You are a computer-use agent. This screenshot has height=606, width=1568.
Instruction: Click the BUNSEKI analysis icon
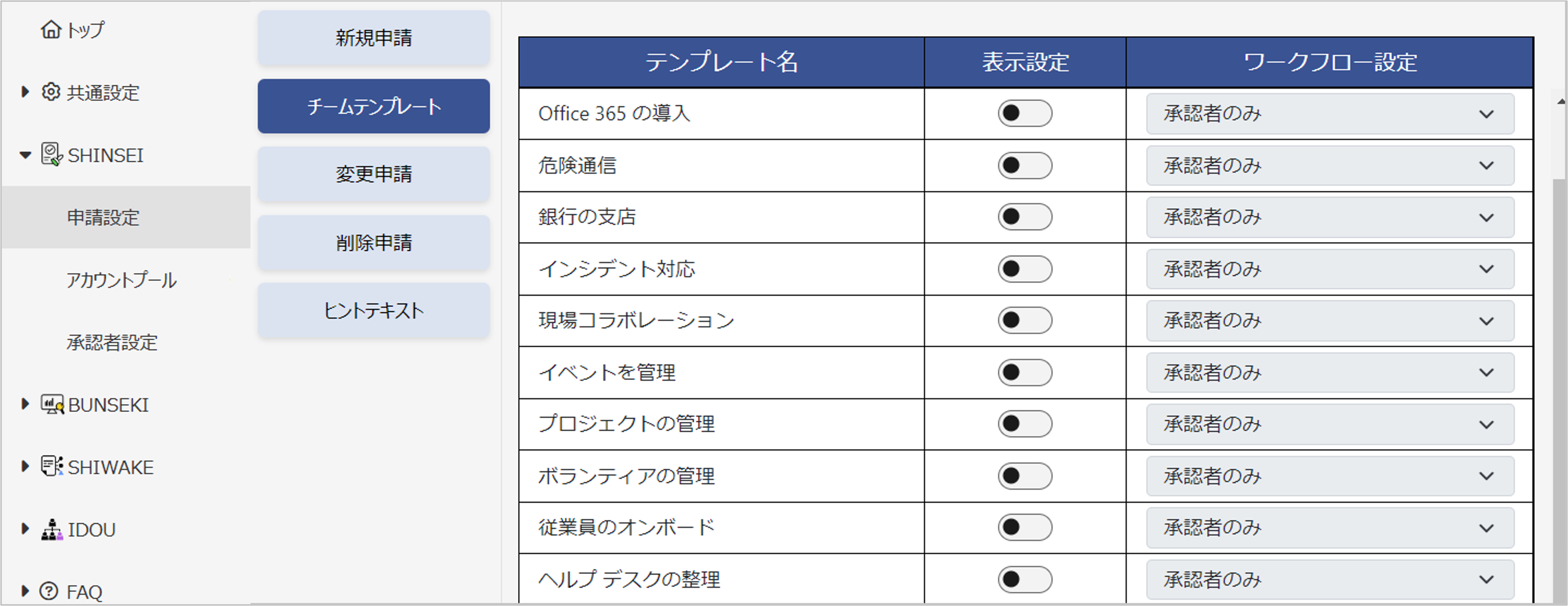tap(52, 405)
